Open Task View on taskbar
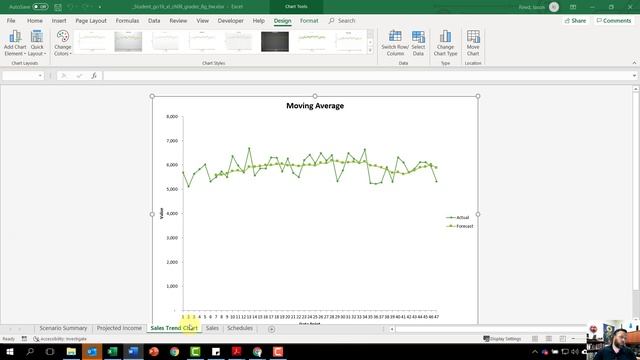 click(x=50, y=351)
